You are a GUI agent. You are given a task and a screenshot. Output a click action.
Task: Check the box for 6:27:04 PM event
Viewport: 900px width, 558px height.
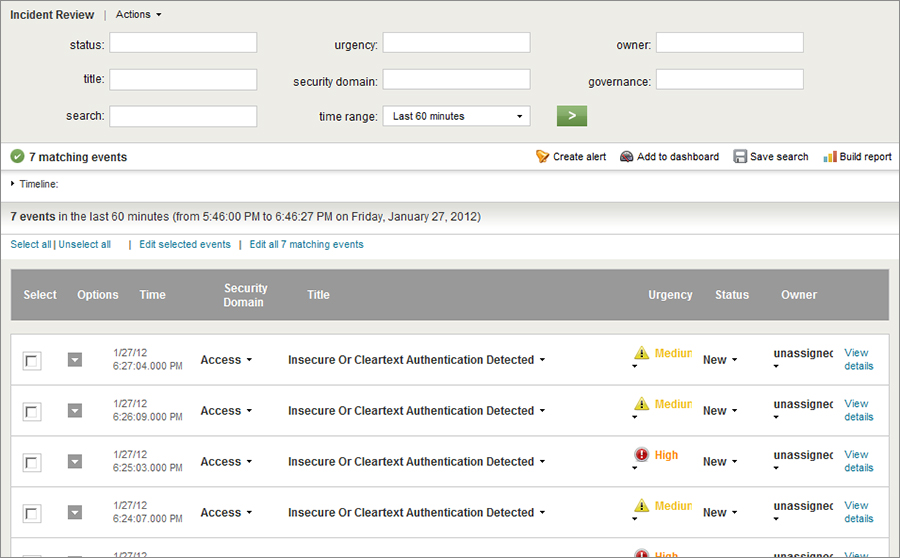tap(32, 361)
